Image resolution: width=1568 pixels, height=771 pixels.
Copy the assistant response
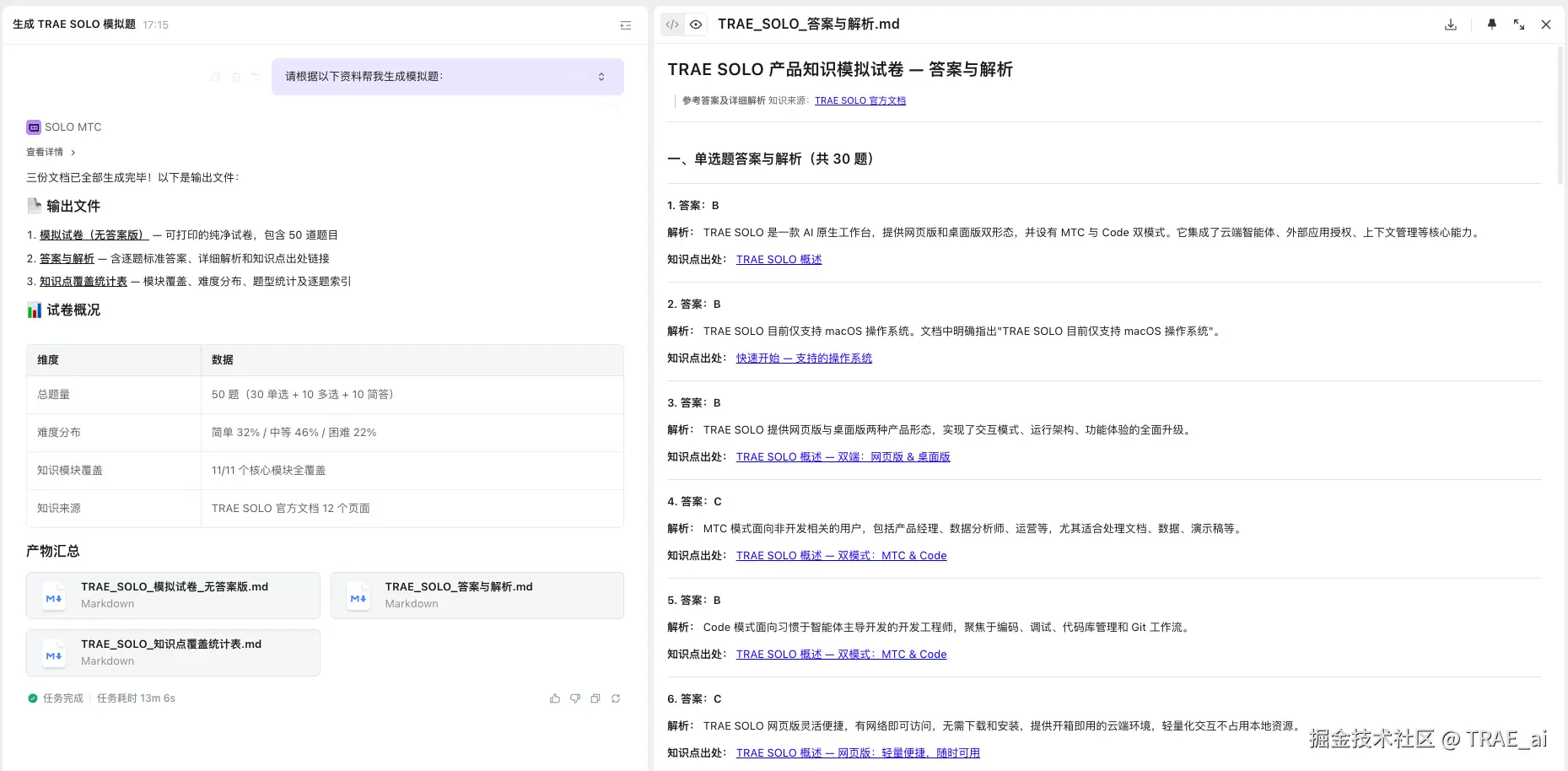(x=595, y=698)
